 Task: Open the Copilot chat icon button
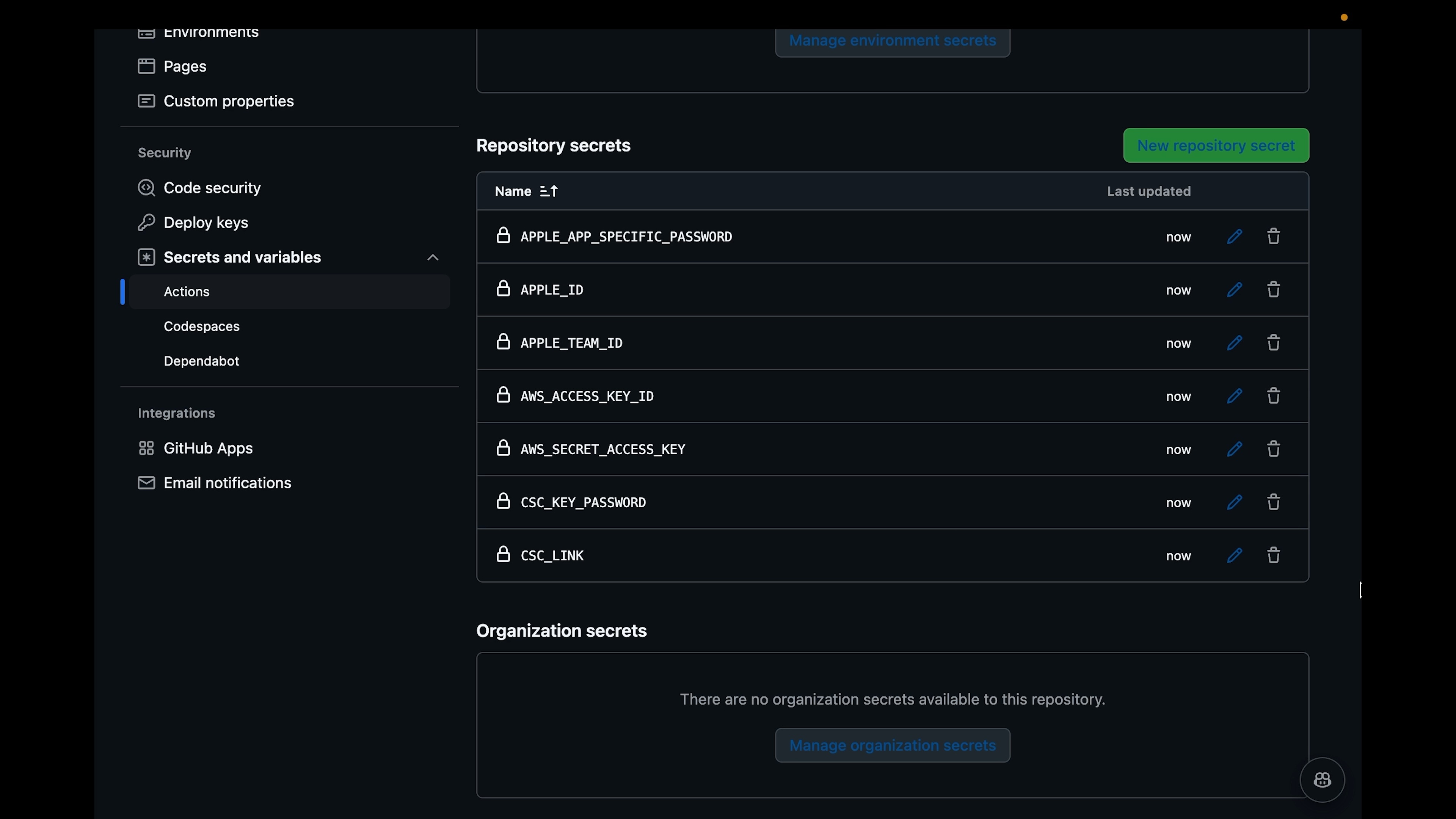[1322, 780]
